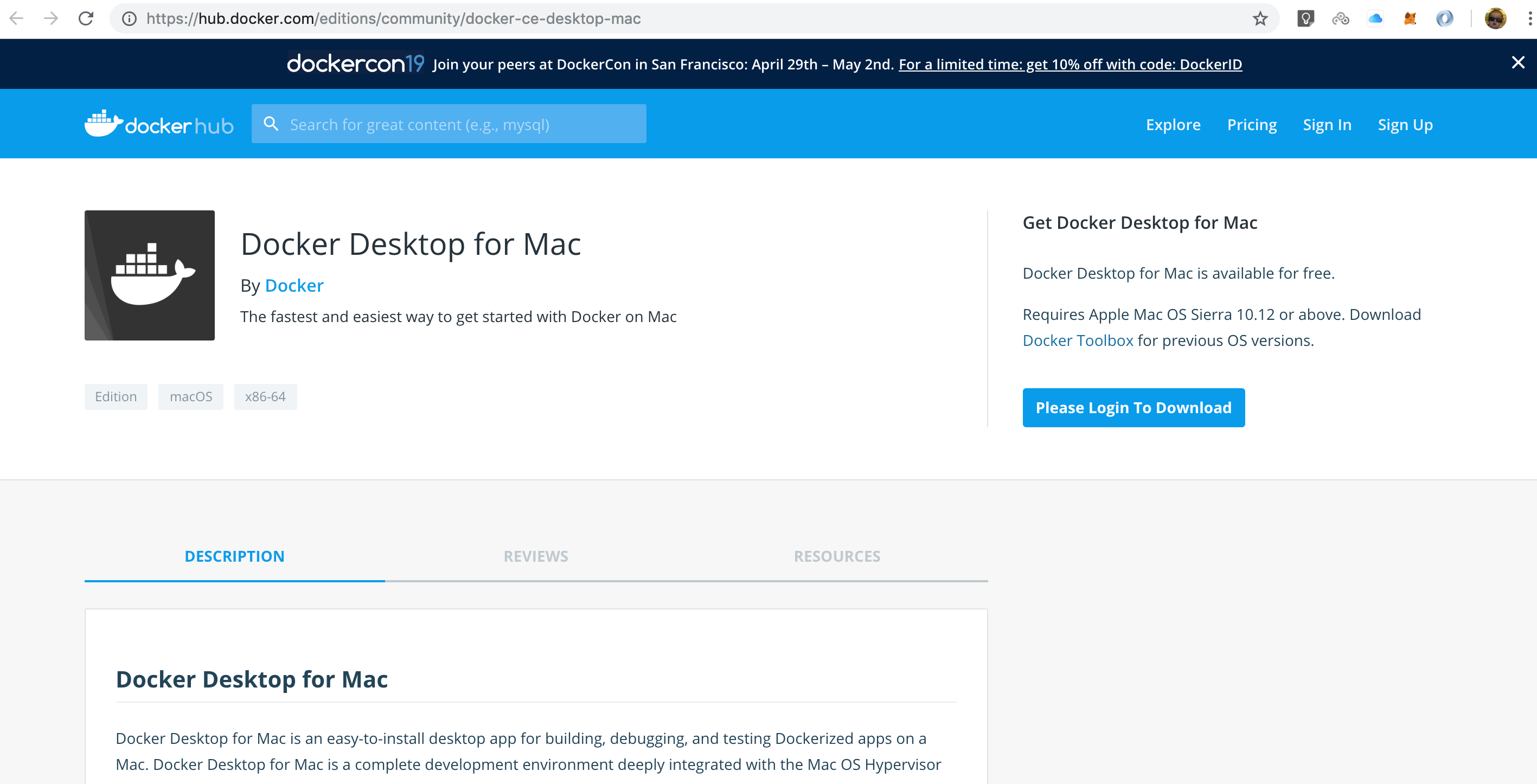1537x784 pixels.
Task: Click the 'easy-to-install desktop app' paragraph
Action: [529, 751]
